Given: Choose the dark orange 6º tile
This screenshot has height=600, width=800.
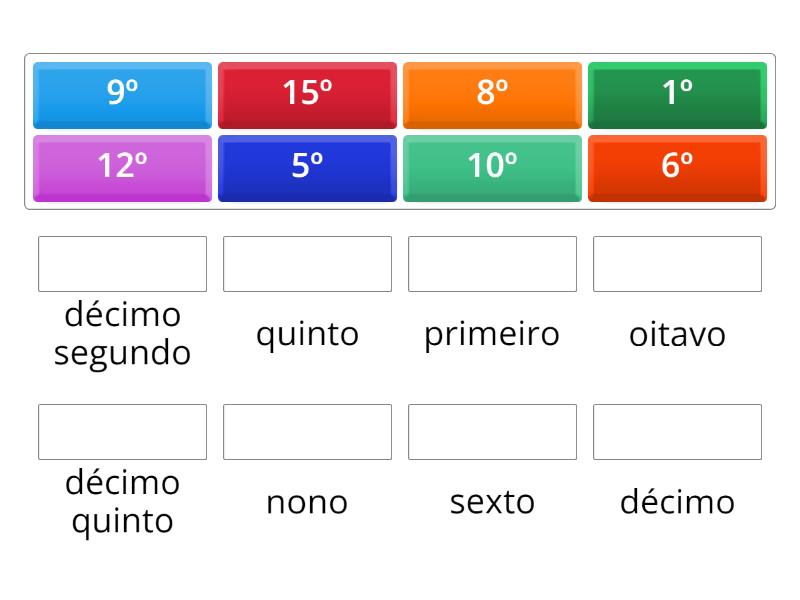Looking at the screenshot, I should (x=678, y=168).
